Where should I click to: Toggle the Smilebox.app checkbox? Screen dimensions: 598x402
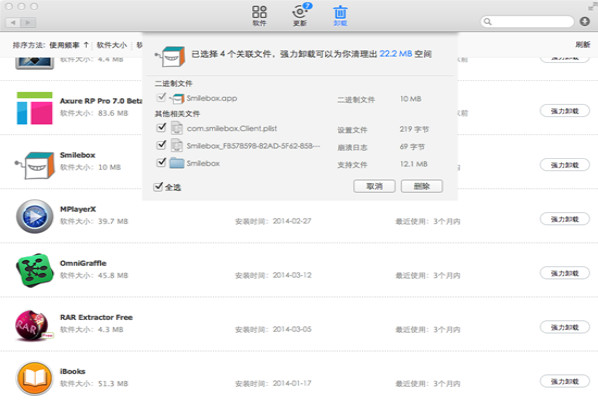[161, 97]
